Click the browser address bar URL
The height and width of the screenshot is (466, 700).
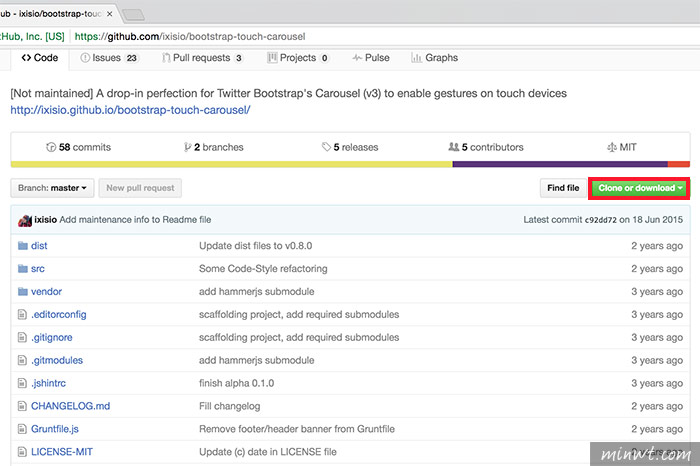(190, 37)
